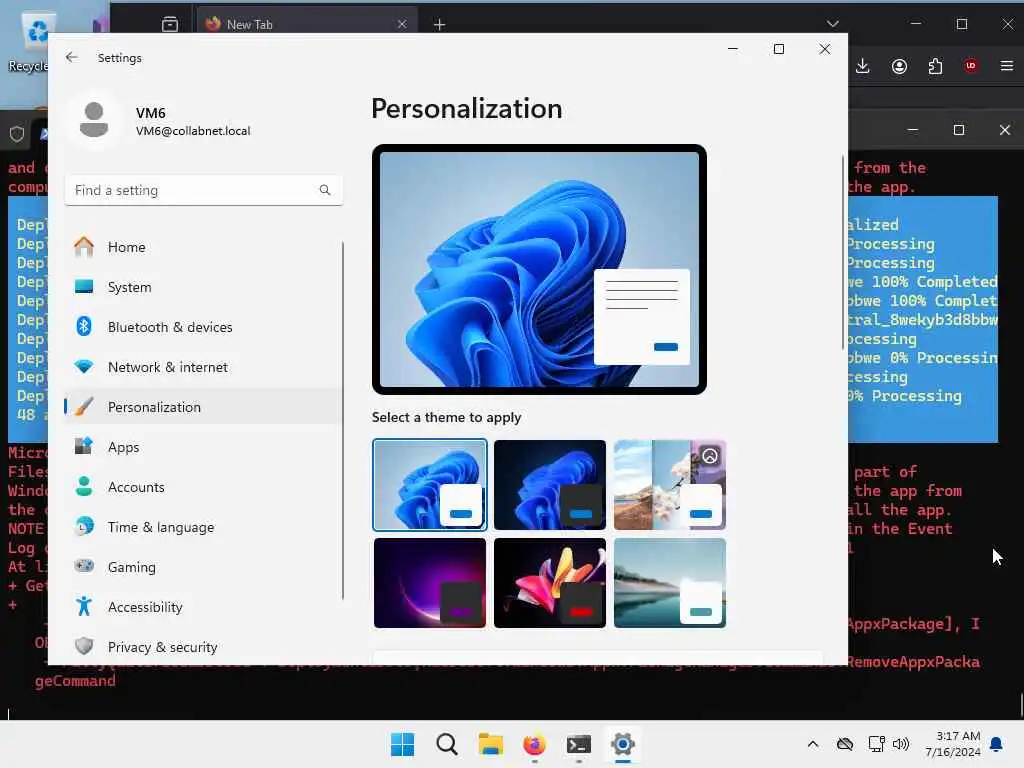
Task: Open the Recycle Bin desktop icon
Action: (x=31, y=40)
